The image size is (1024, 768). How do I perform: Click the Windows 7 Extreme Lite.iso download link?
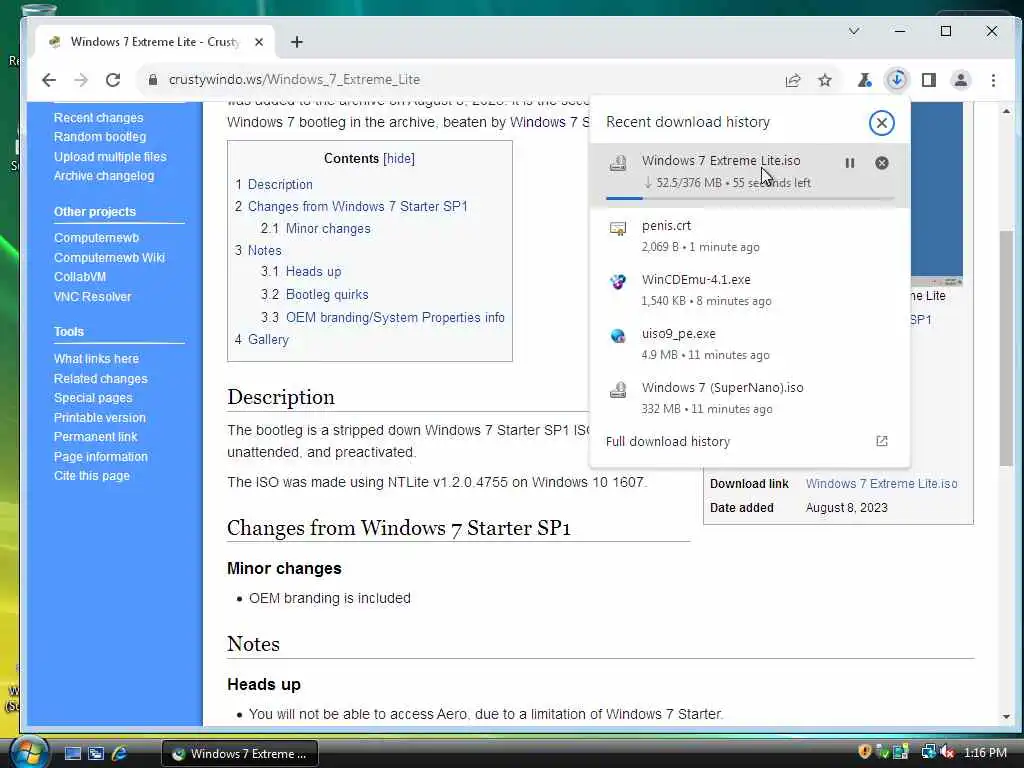click(882, 484)
